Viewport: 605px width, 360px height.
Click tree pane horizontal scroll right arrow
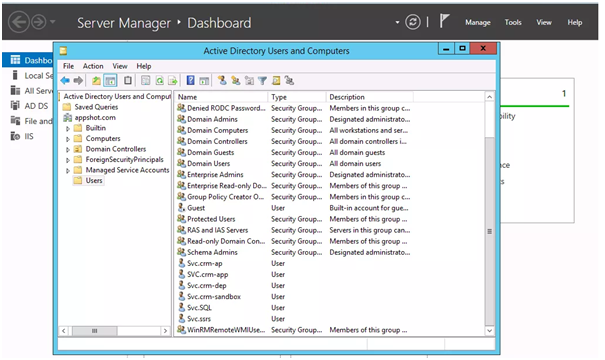point(165,331)
